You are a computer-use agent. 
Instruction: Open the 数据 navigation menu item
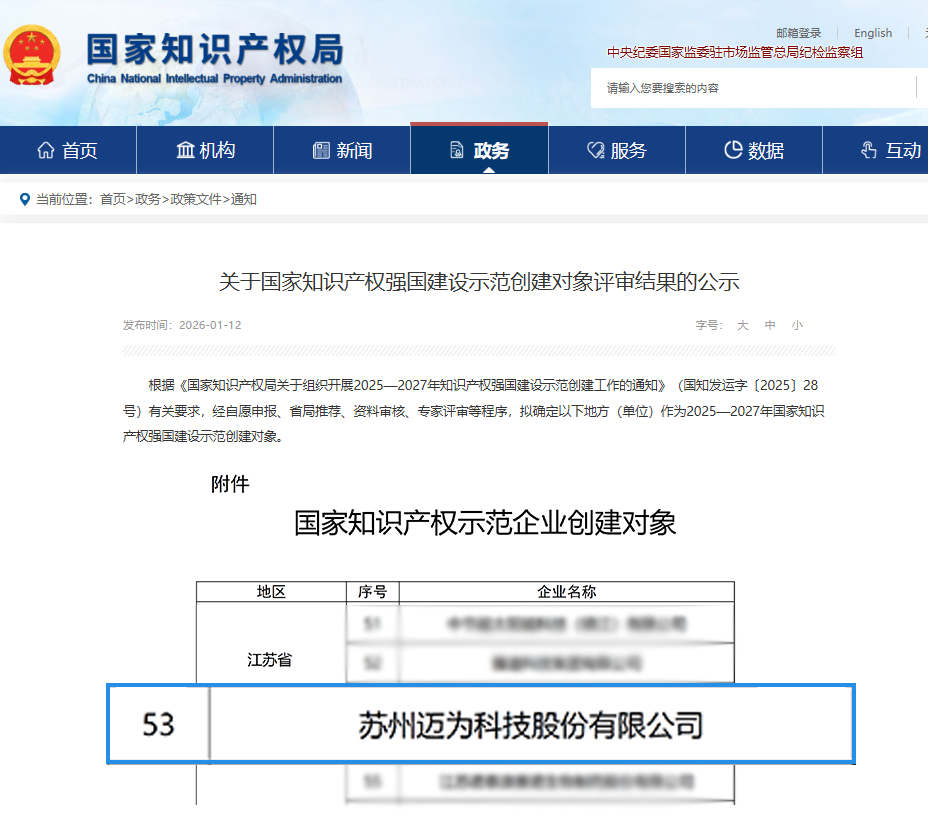click(754, 150)
